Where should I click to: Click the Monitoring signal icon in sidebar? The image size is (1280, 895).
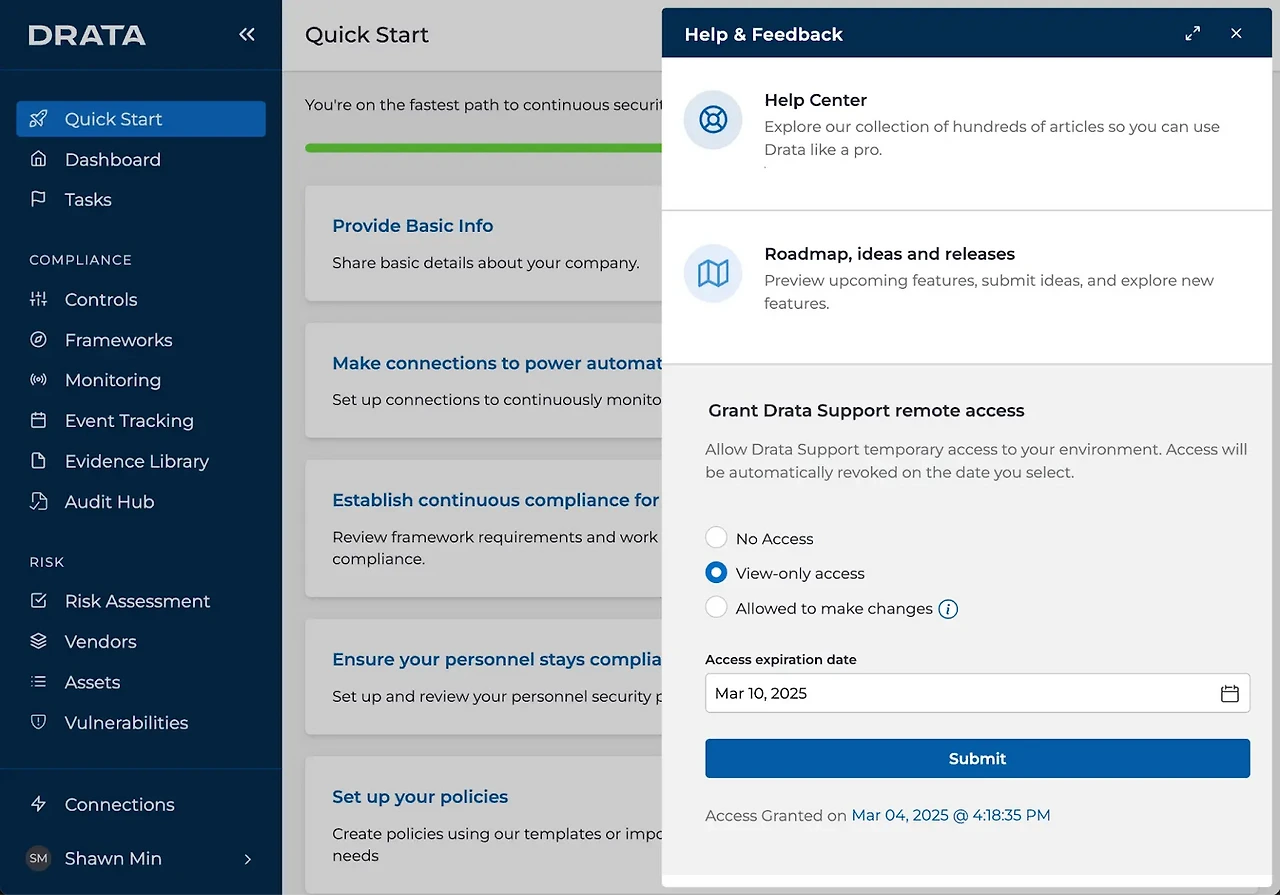(39, 380)
